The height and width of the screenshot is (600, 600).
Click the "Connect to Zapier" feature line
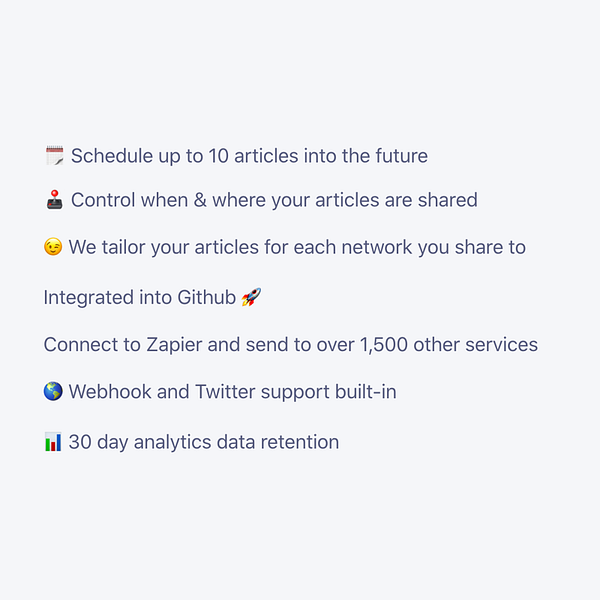(290, 345)
